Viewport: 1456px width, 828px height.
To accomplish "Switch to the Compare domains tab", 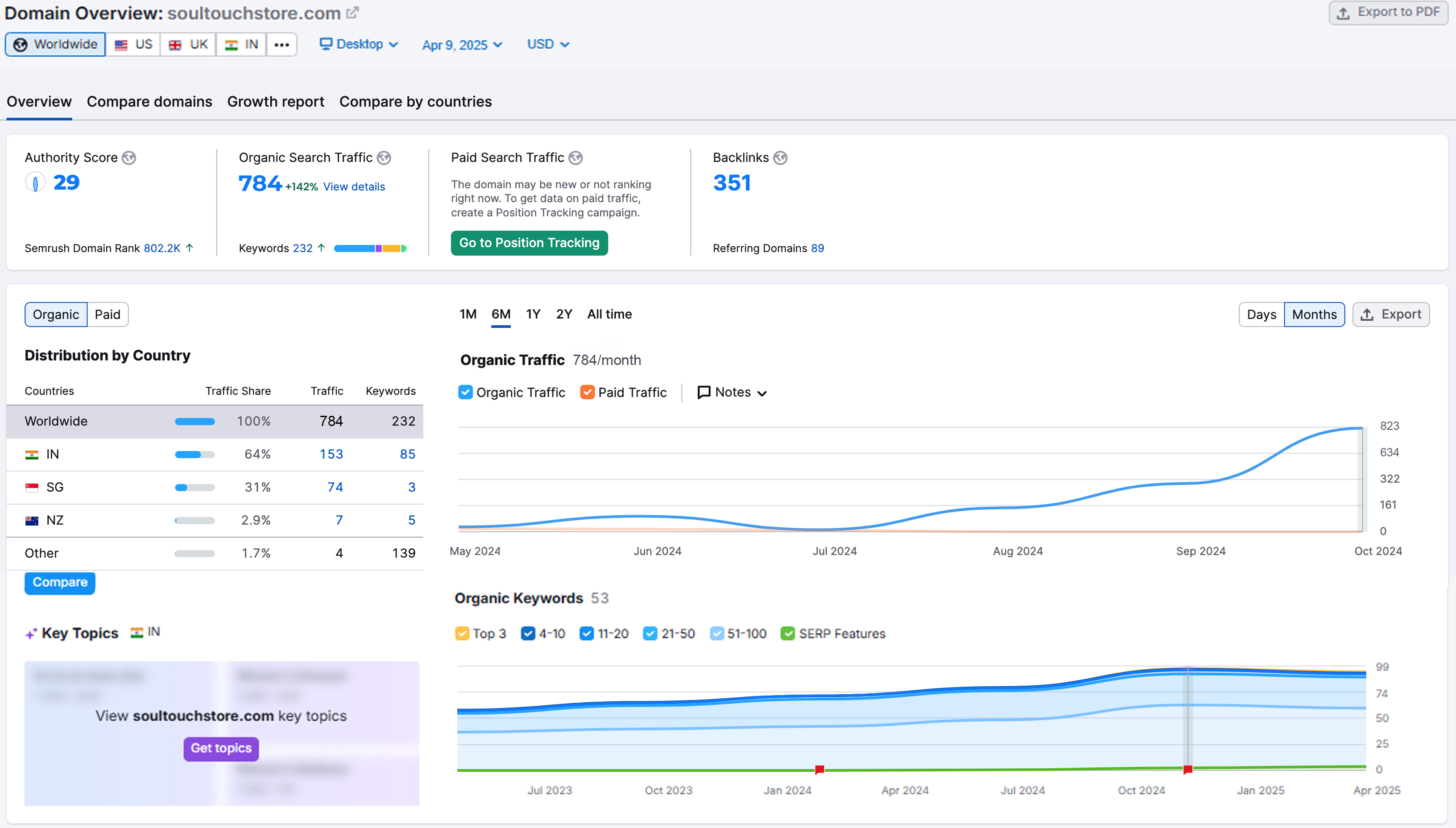I will [149, 102].
